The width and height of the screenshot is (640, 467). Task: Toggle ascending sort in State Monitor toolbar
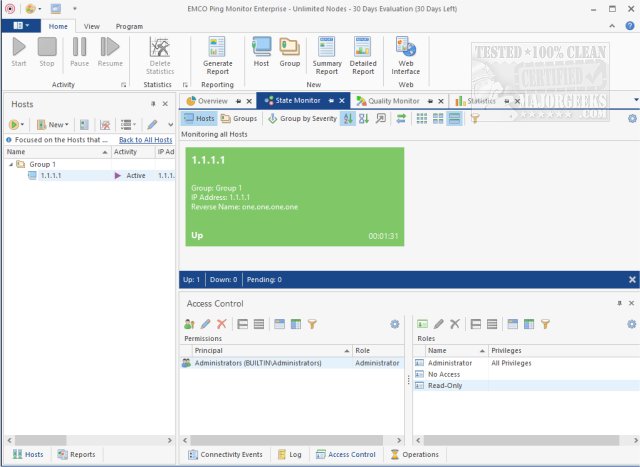point(348,118)
